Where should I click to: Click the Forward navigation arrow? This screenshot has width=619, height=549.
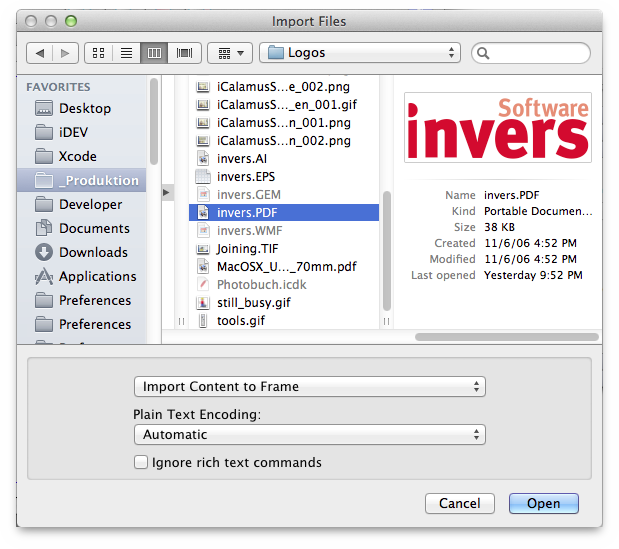[64, 53]
